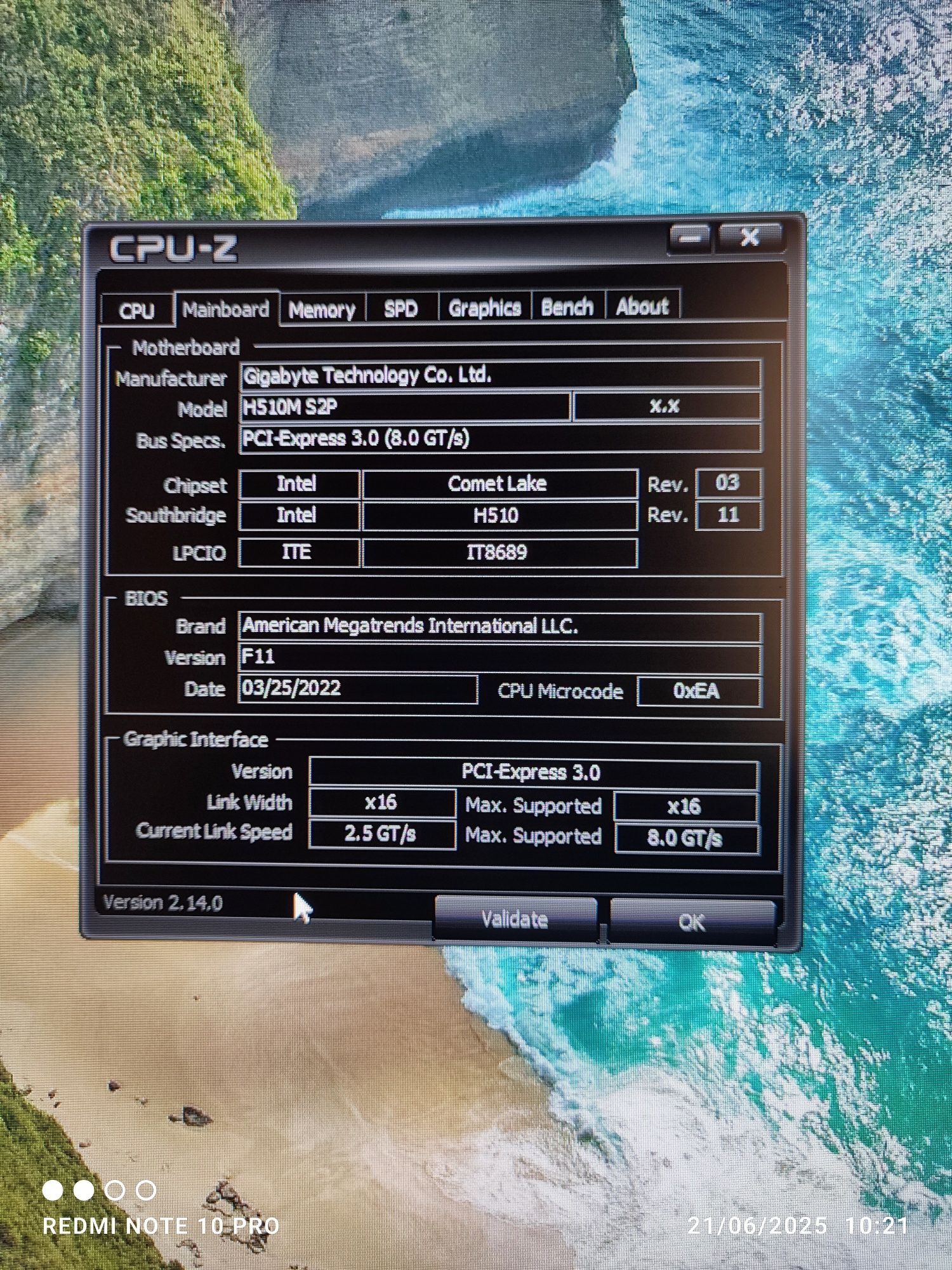The width and height of the screenshot is (952, 1270).
Task: Select the Gigabyte Technology manufacturer field
Action: [x=500, y=375]
